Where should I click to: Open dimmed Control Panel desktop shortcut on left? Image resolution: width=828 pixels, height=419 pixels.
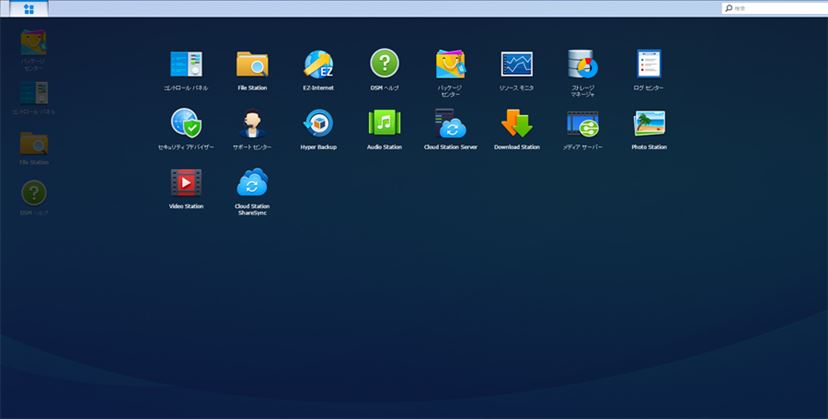tap(34, 93)
